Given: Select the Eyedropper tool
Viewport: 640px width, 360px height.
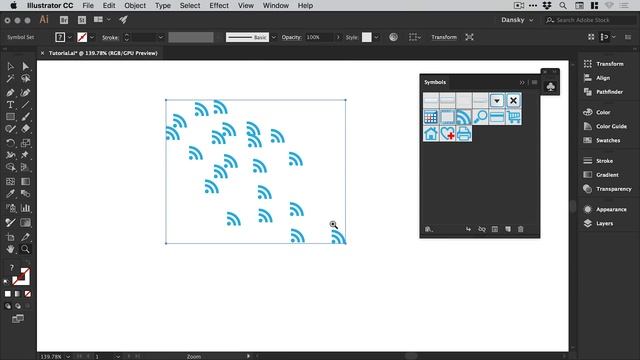Looking at the screenshot, I should (x=10, y=193).
